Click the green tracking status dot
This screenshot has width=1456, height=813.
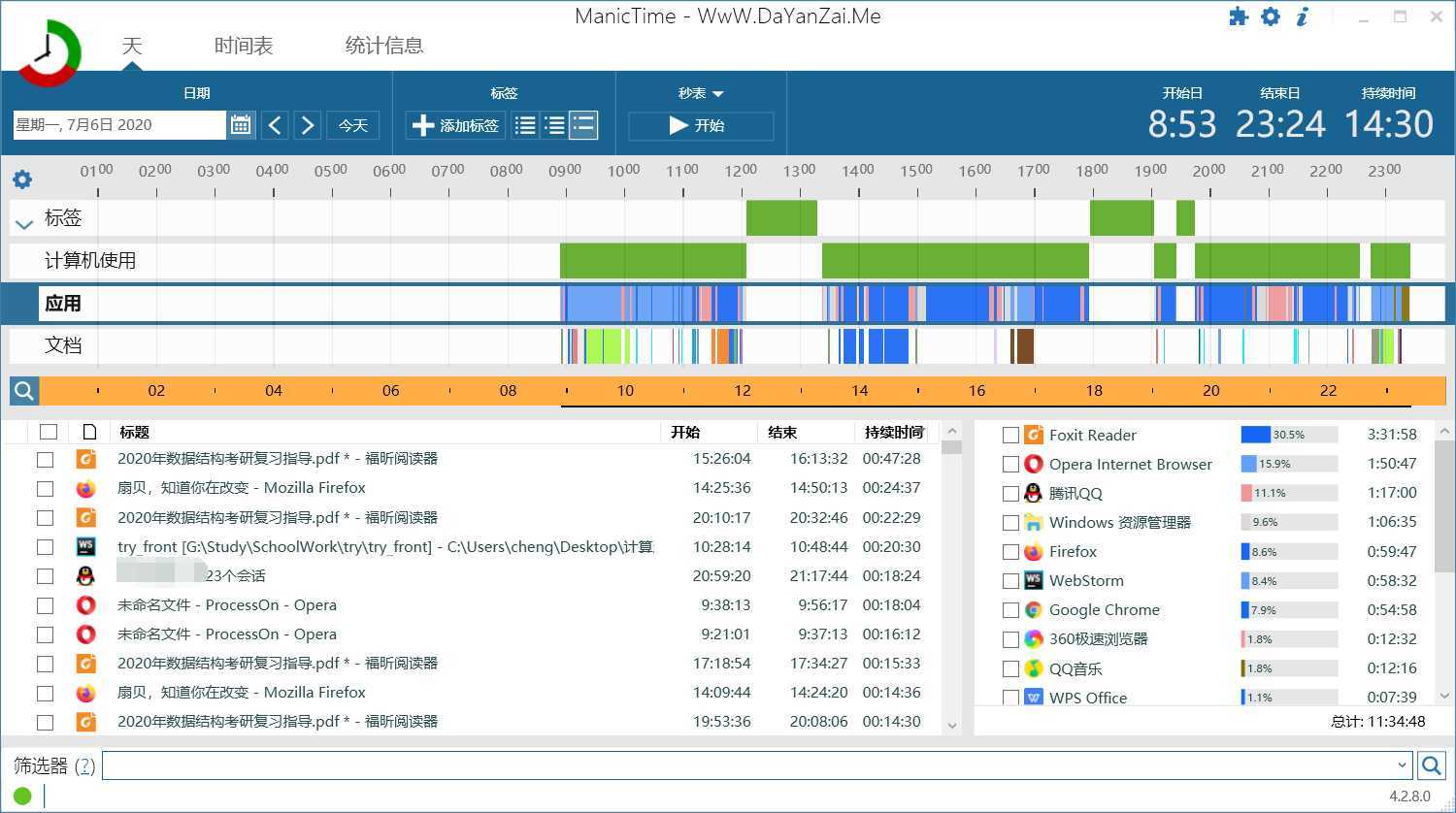pyautogui.click(x=22, y=797)
